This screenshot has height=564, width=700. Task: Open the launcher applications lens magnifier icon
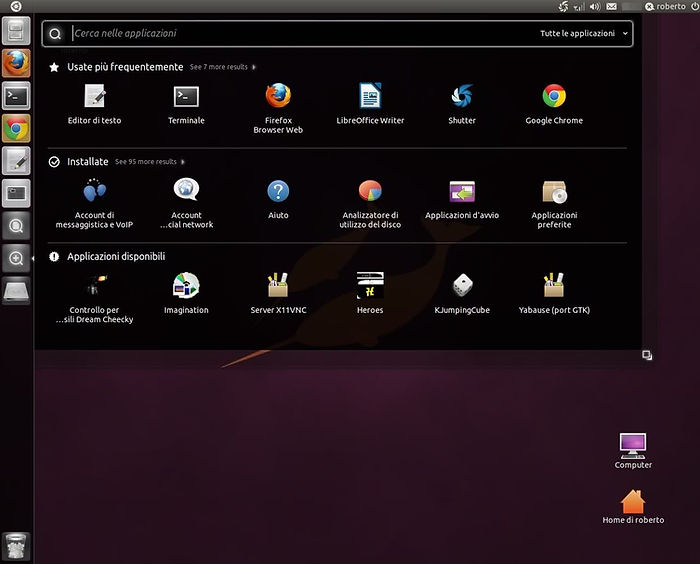(16, 259)
